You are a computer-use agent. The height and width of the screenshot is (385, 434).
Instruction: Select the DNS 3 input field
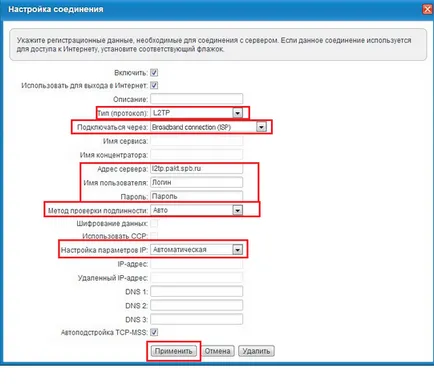(197, 319)
